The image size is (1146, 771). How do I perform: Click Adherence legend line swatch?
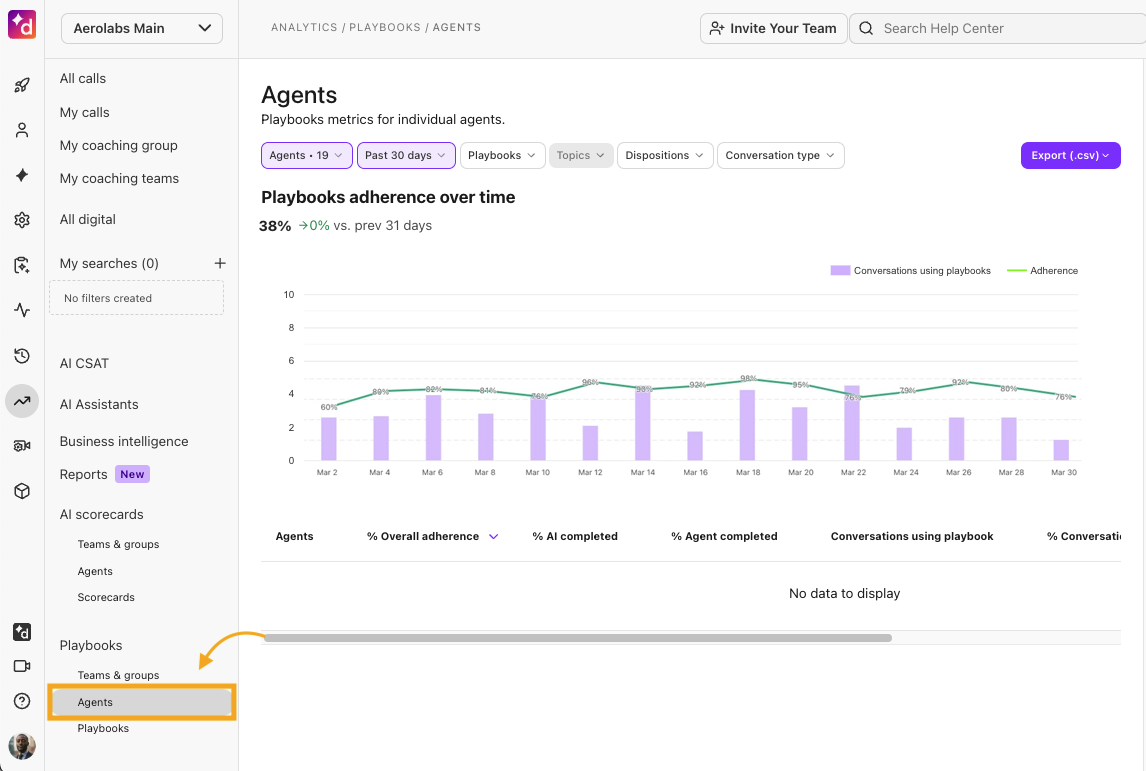tap(1017, 270)
